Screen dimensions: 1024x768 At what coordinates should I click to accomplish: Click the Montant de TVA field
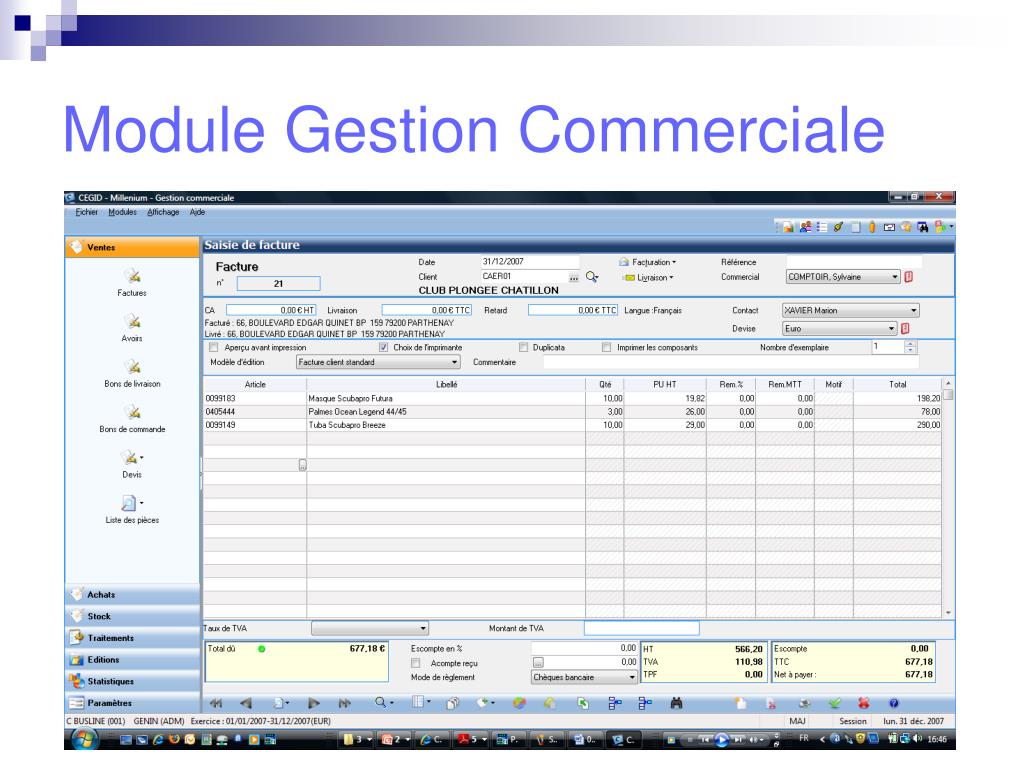pos(641,628)
